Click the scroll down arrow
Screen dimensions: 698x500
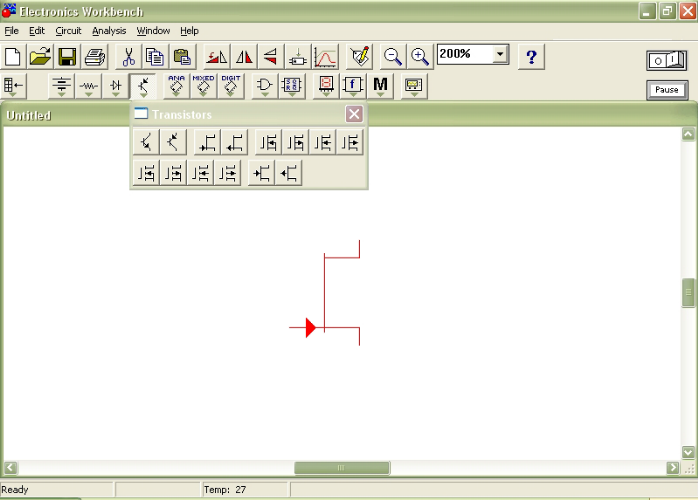coord(688,452)
